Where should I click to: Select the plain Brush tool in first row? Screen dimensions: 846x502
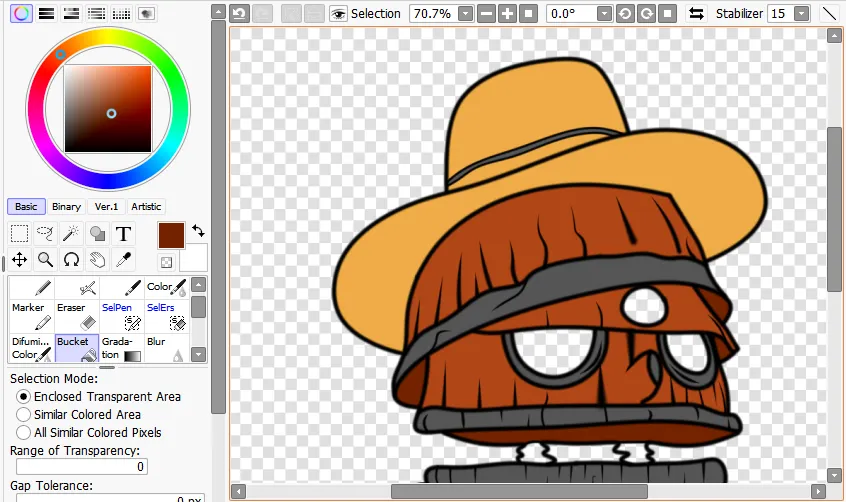pyautogui.click(x=122, y=287)
